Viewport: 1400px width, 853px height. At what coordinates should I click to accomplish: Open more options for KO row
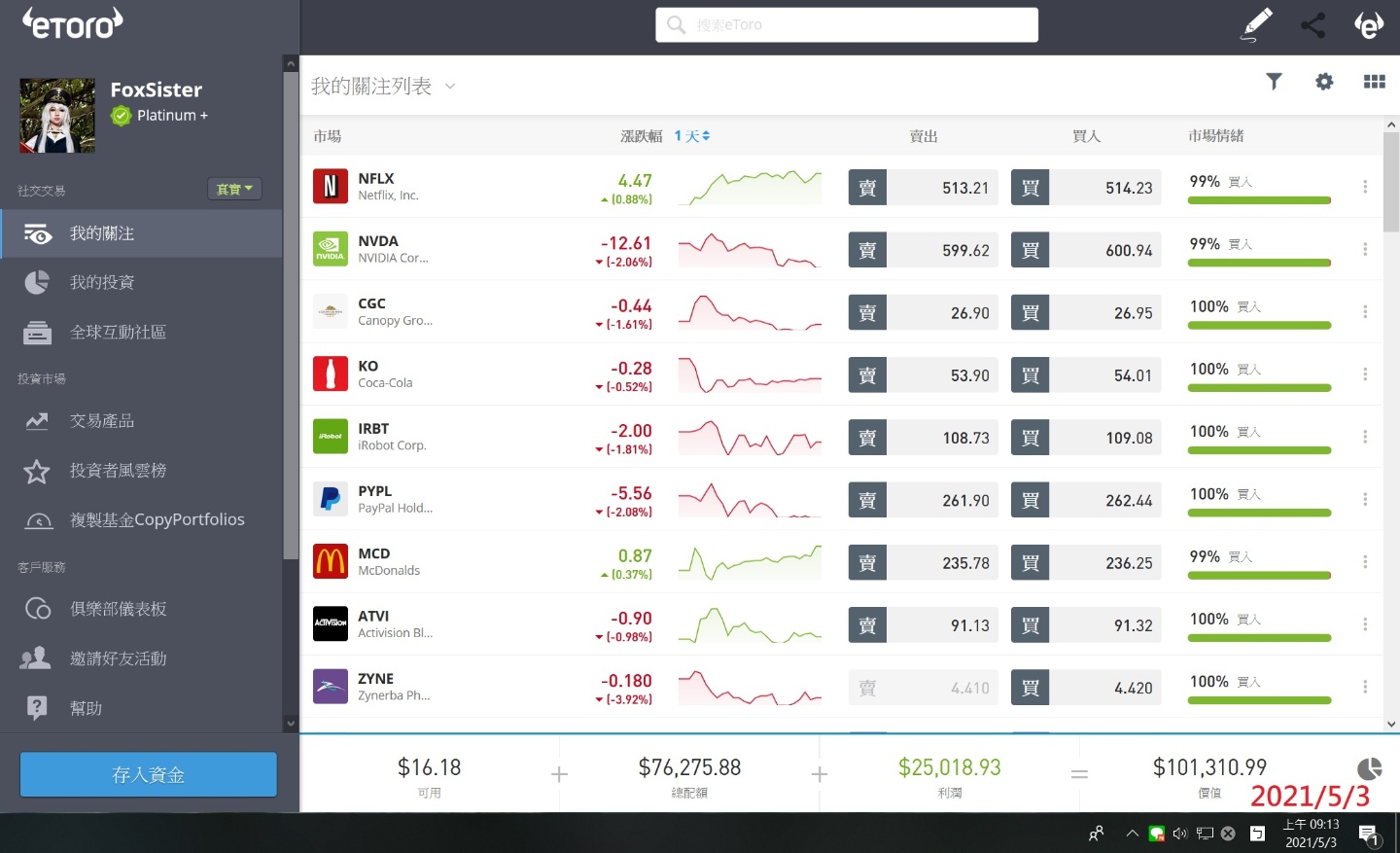coord(1365,374)
